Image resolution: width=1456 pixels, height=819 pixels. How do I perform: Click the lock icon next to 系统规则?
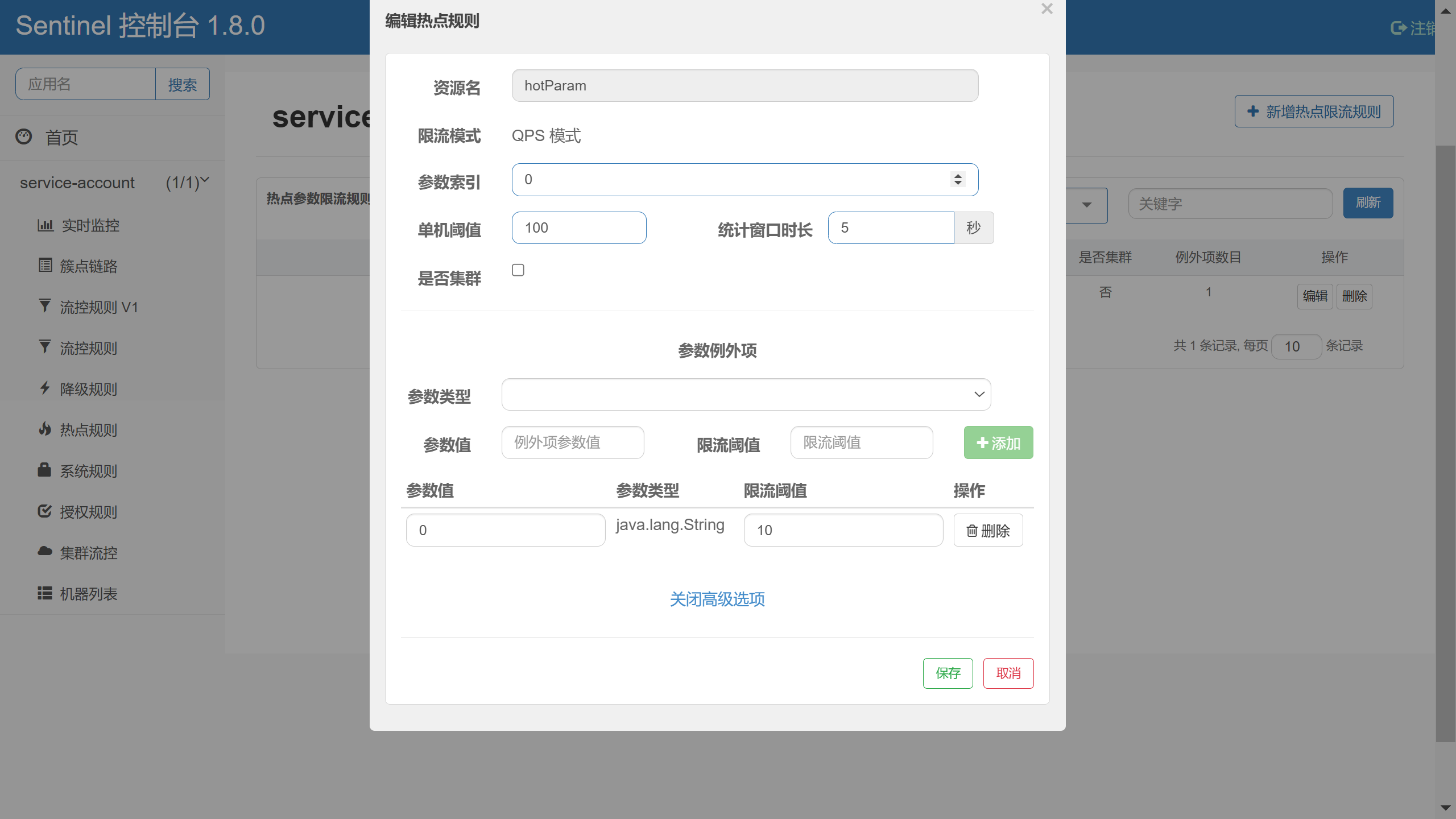[x=44, y=470]
